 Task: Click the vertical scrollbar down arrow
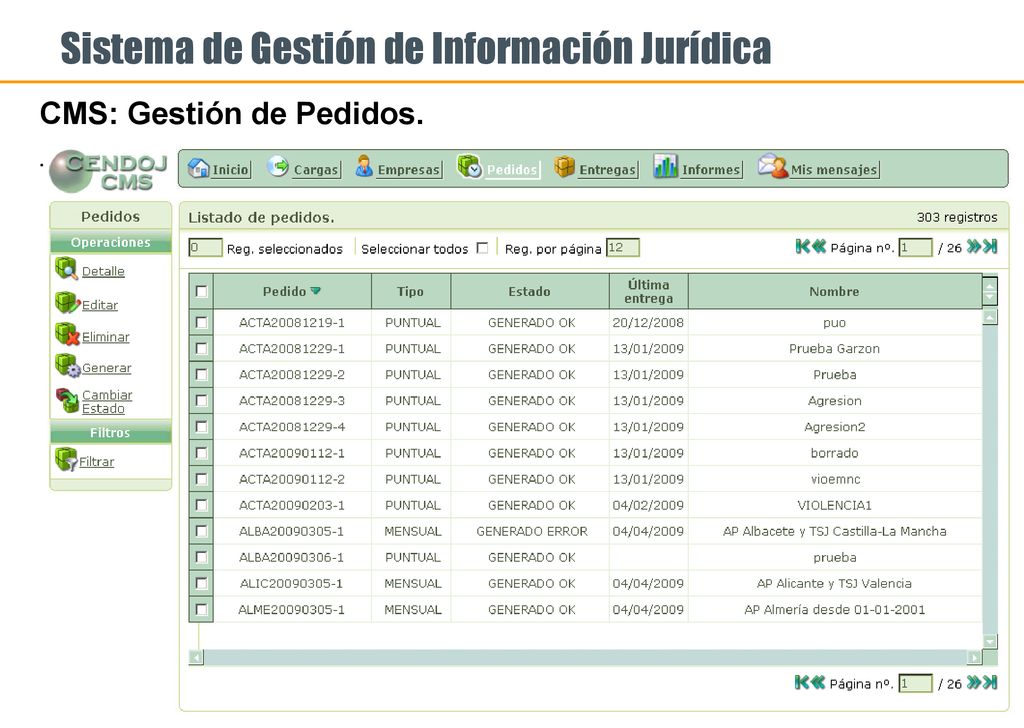990,641
